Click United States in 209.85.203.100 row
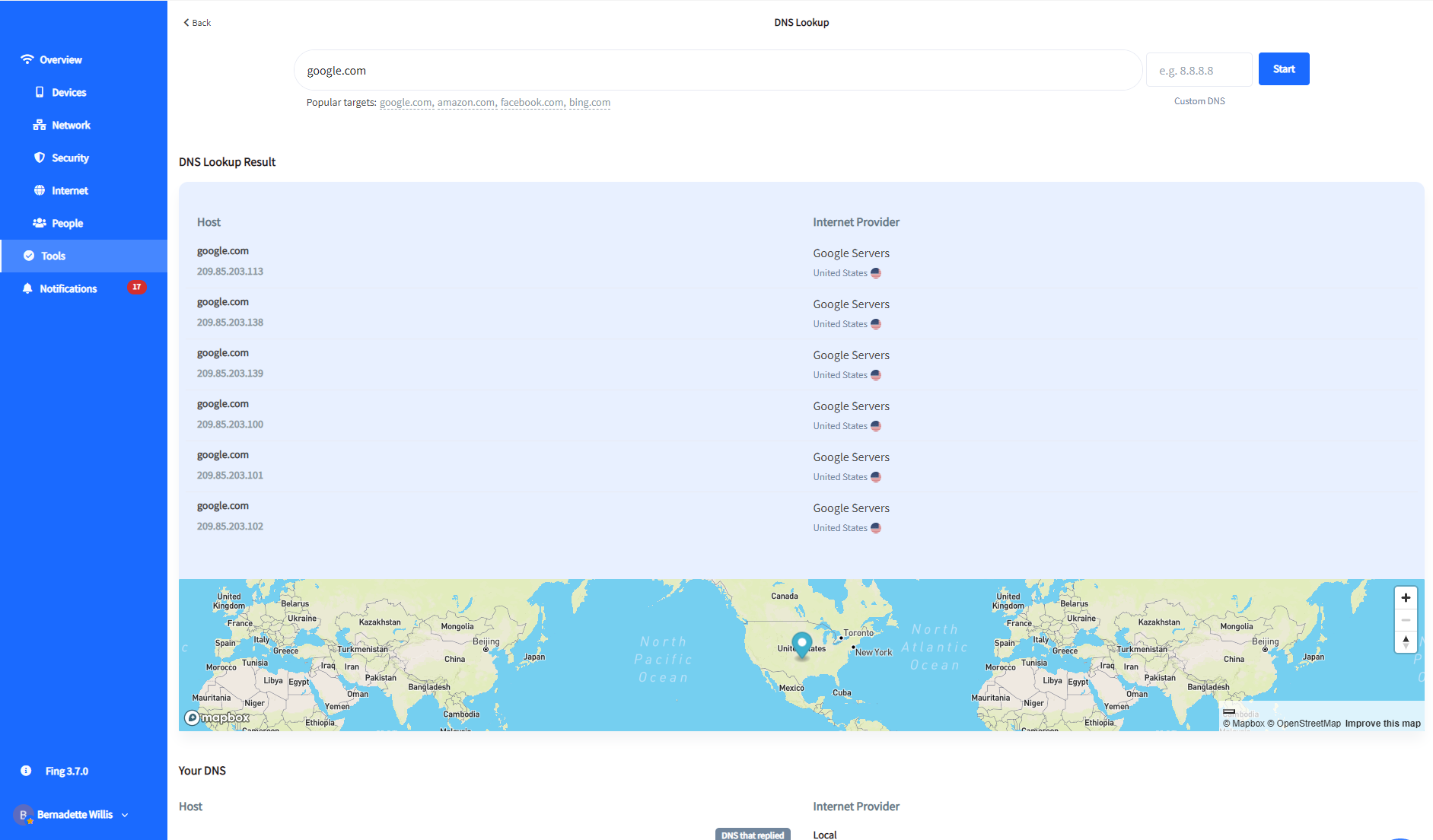Viewport: 1433px width, 840px height. pos(840,426)
